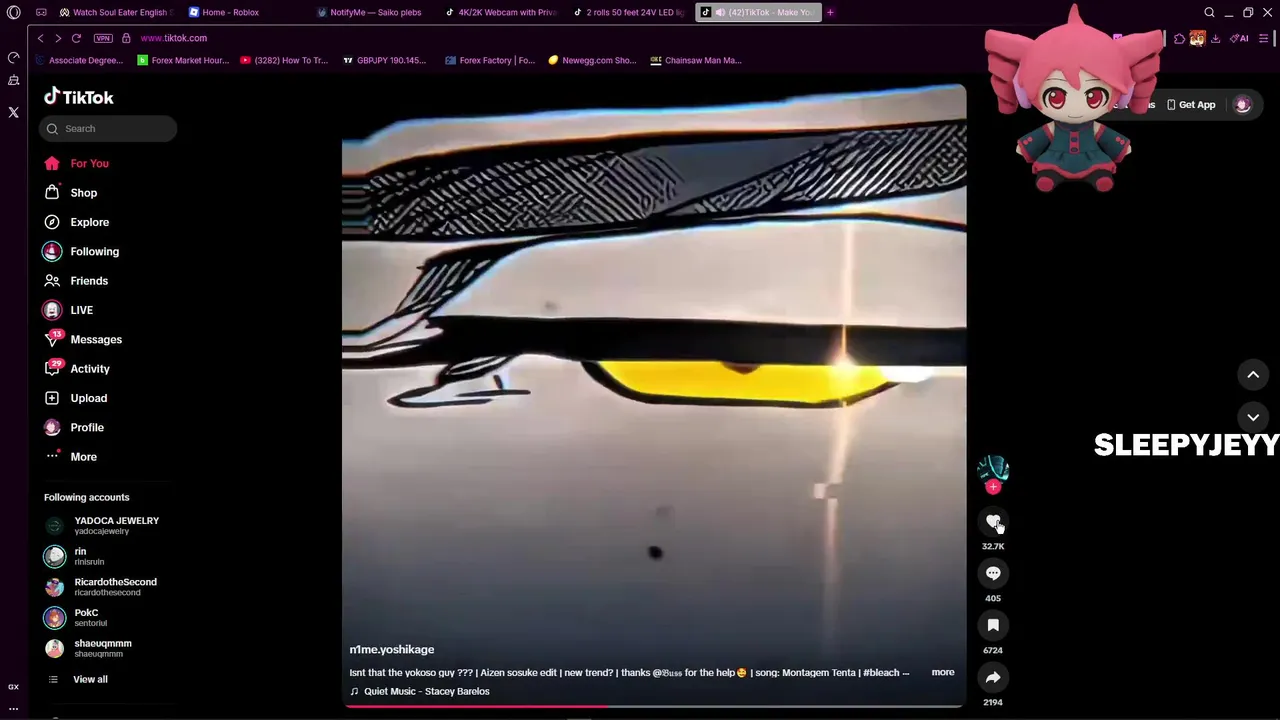Screen dimensions: 1280x720
Task: Click the address bar URL
Action: (x=174, y=38)
